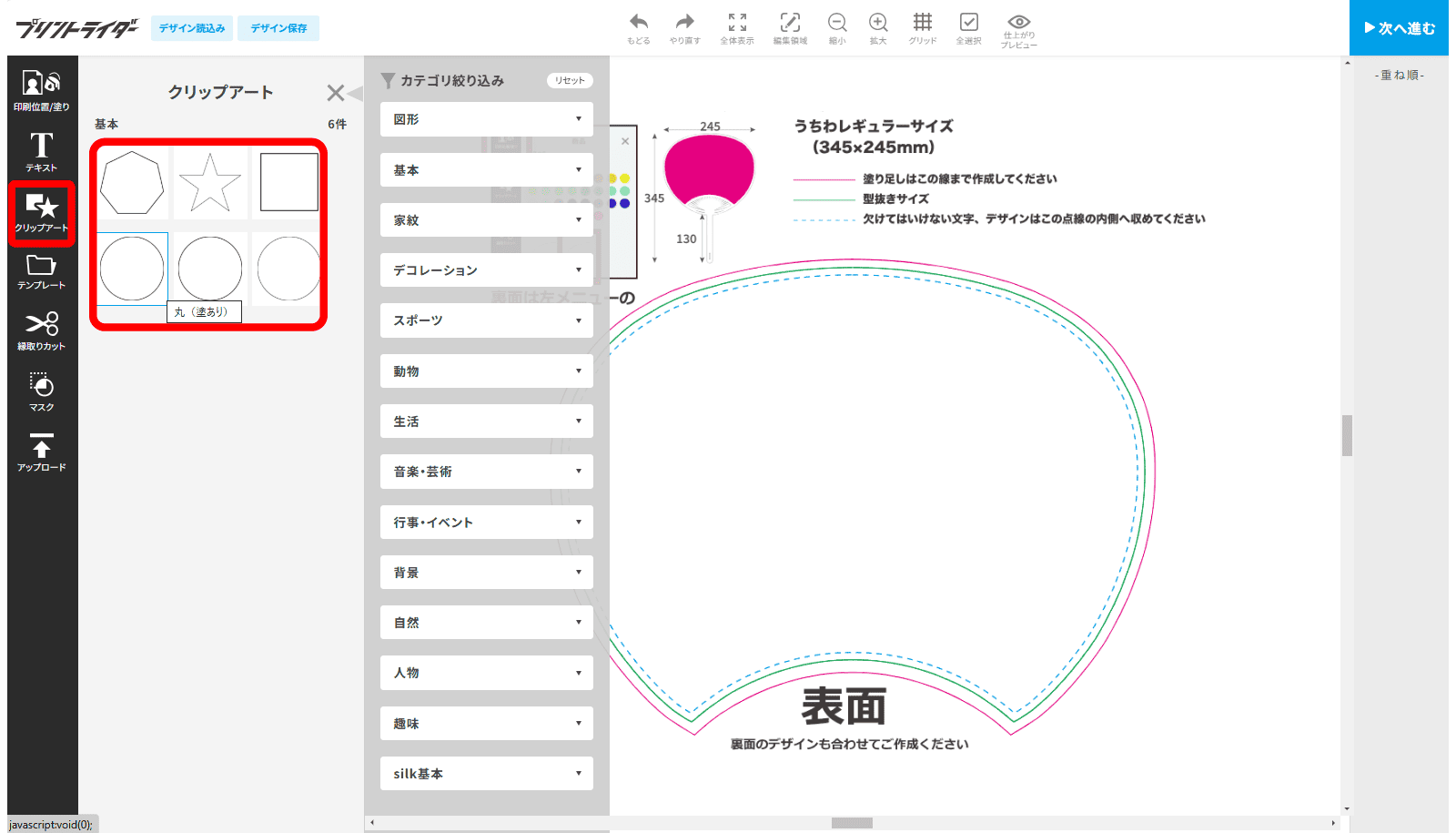Click the プリントライダー logo
Image resolution: width=1456 pixels, height=833 pixels.
coord(76,28)
